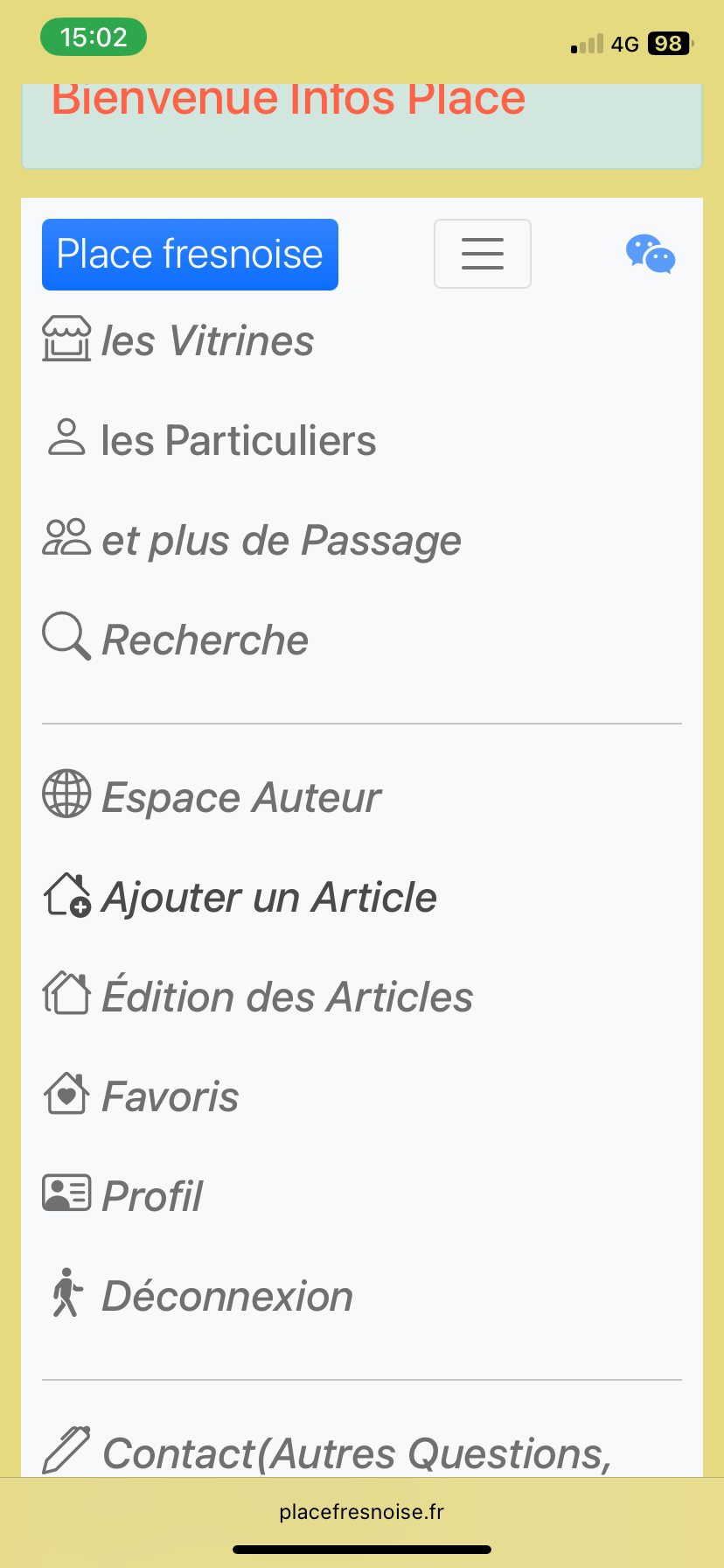Tap the storefront icon beside les Vitrines
This screenshot has height=1568, width=724.
66,339
